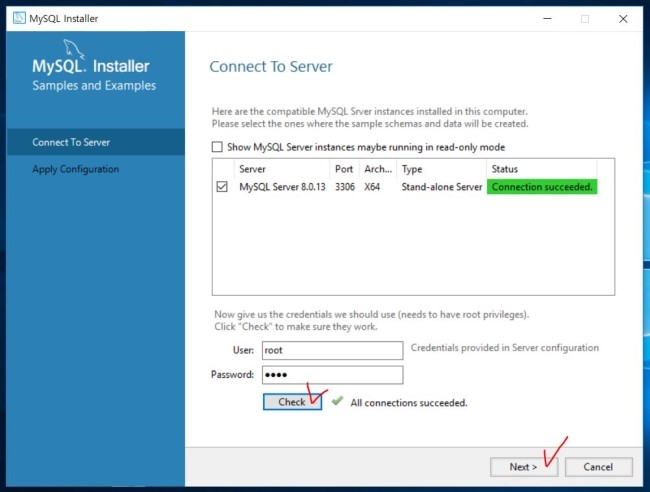Click the Server column header
This screenshot has height=492, width=650.
282,169
